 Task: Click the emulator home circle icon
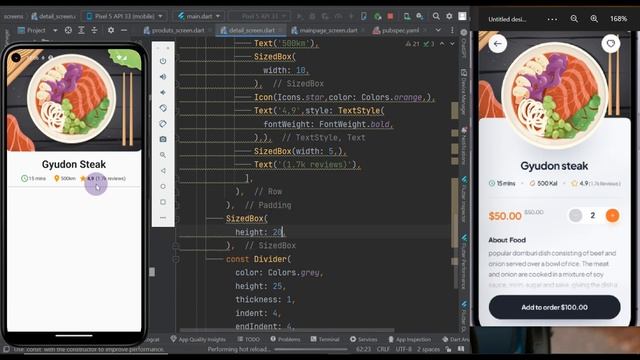coord(163,187)
